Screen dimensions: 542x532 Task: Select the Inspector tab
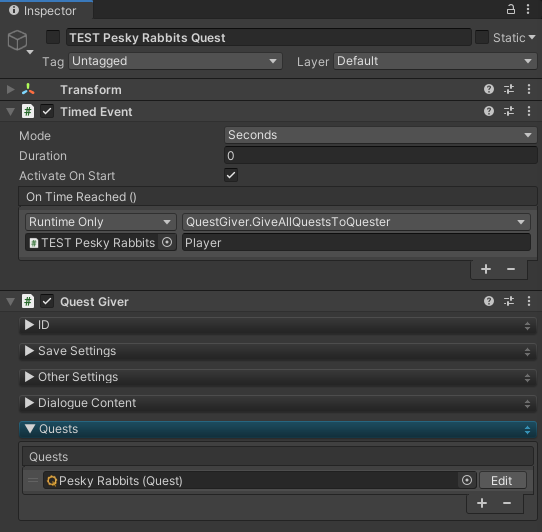[46, 10]
